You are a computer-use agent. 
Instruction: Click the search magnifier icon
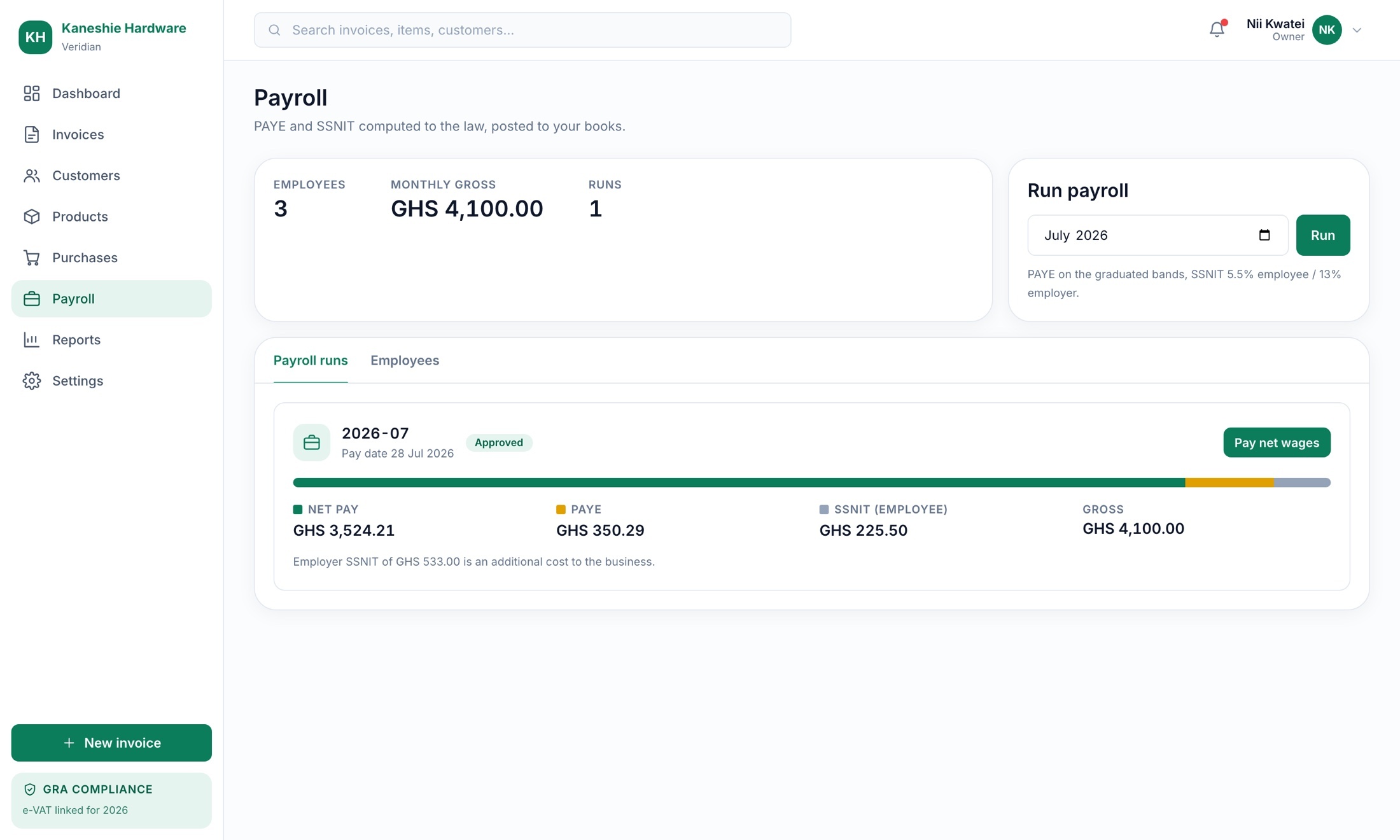coord(274,30)
